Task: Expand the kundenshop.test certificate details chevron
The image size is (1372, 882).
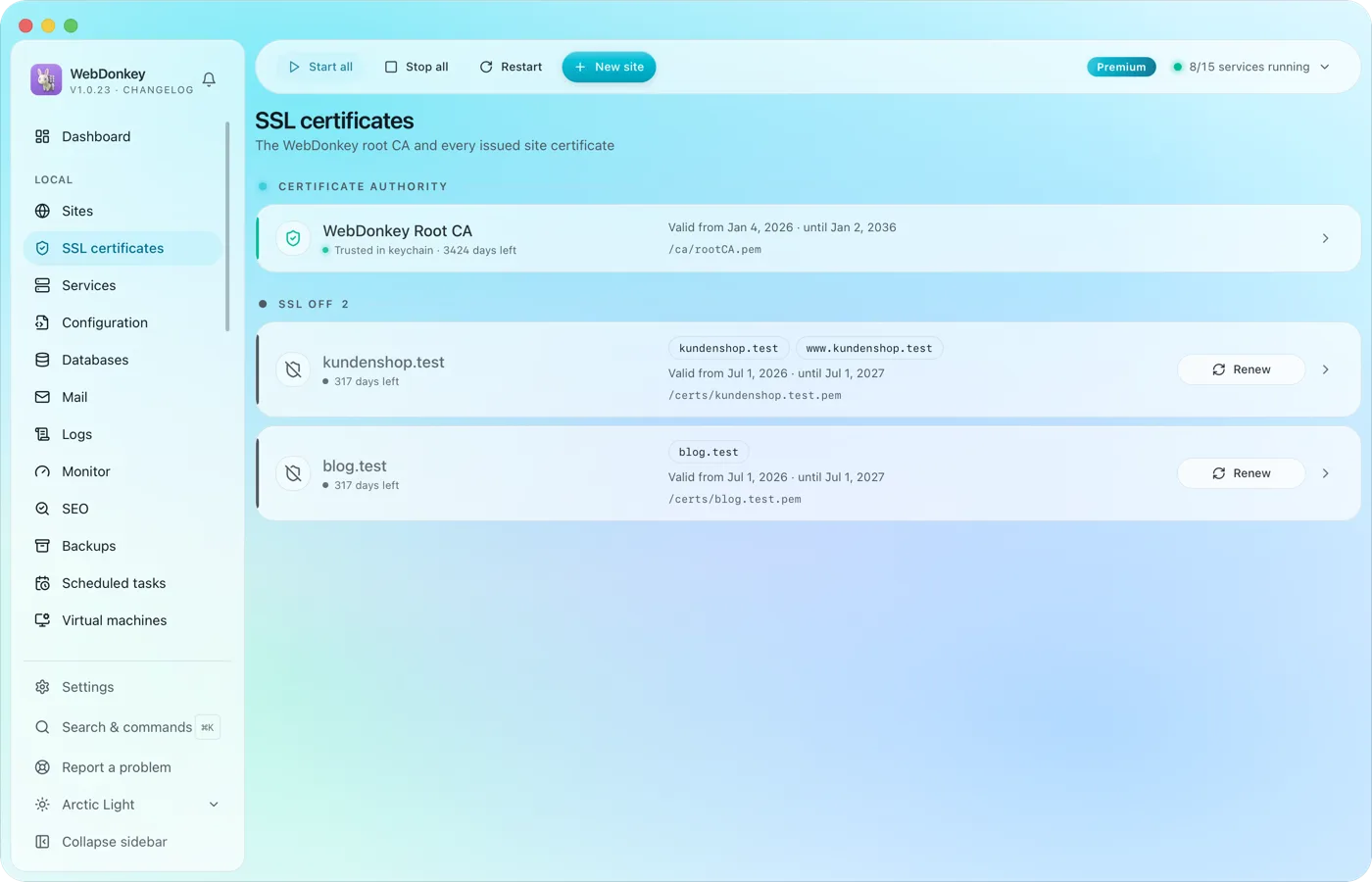Action: click(x=1325, y=369)
